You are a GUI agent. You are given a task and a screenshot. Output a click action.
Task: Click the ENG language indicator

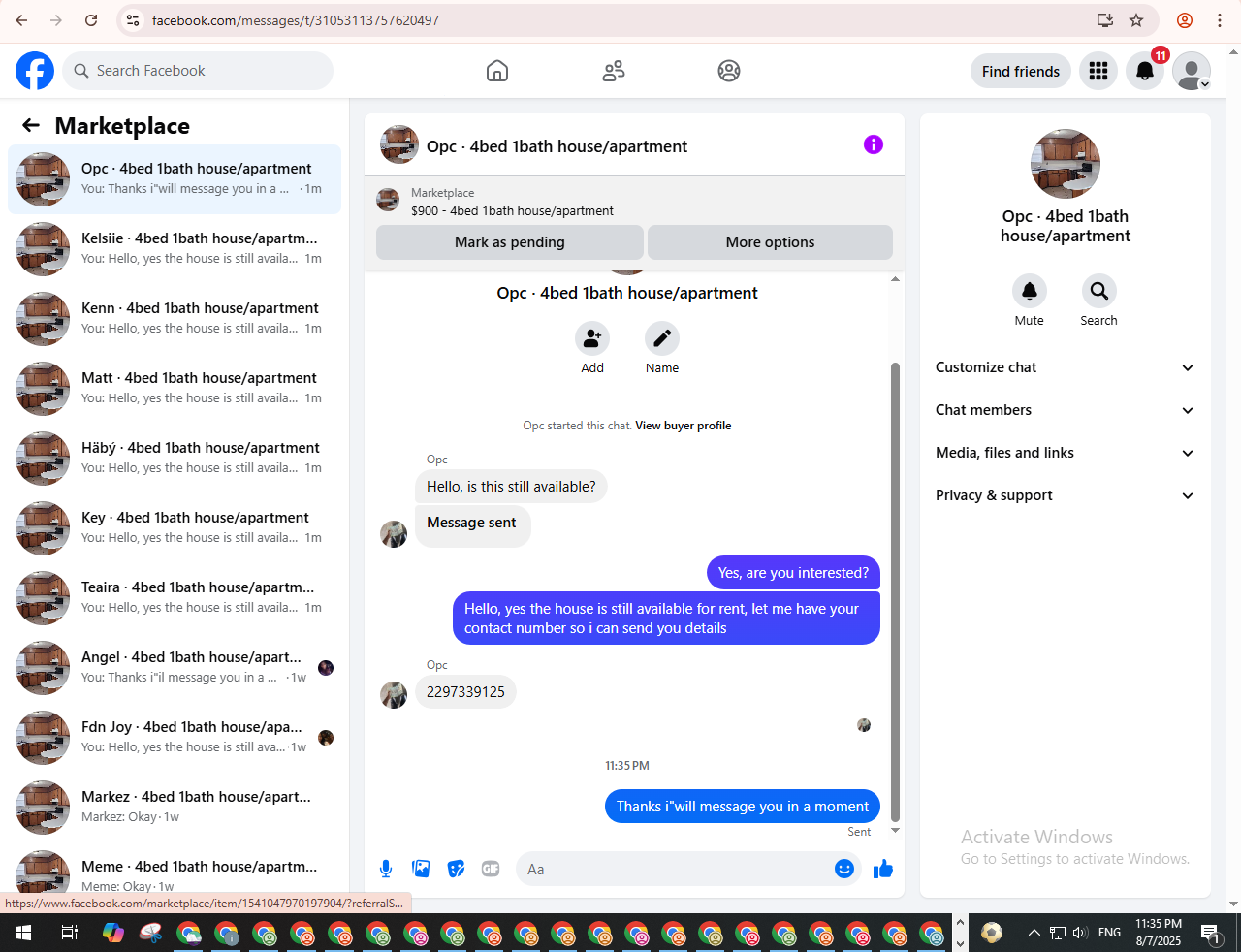(x=1109, y=933)
